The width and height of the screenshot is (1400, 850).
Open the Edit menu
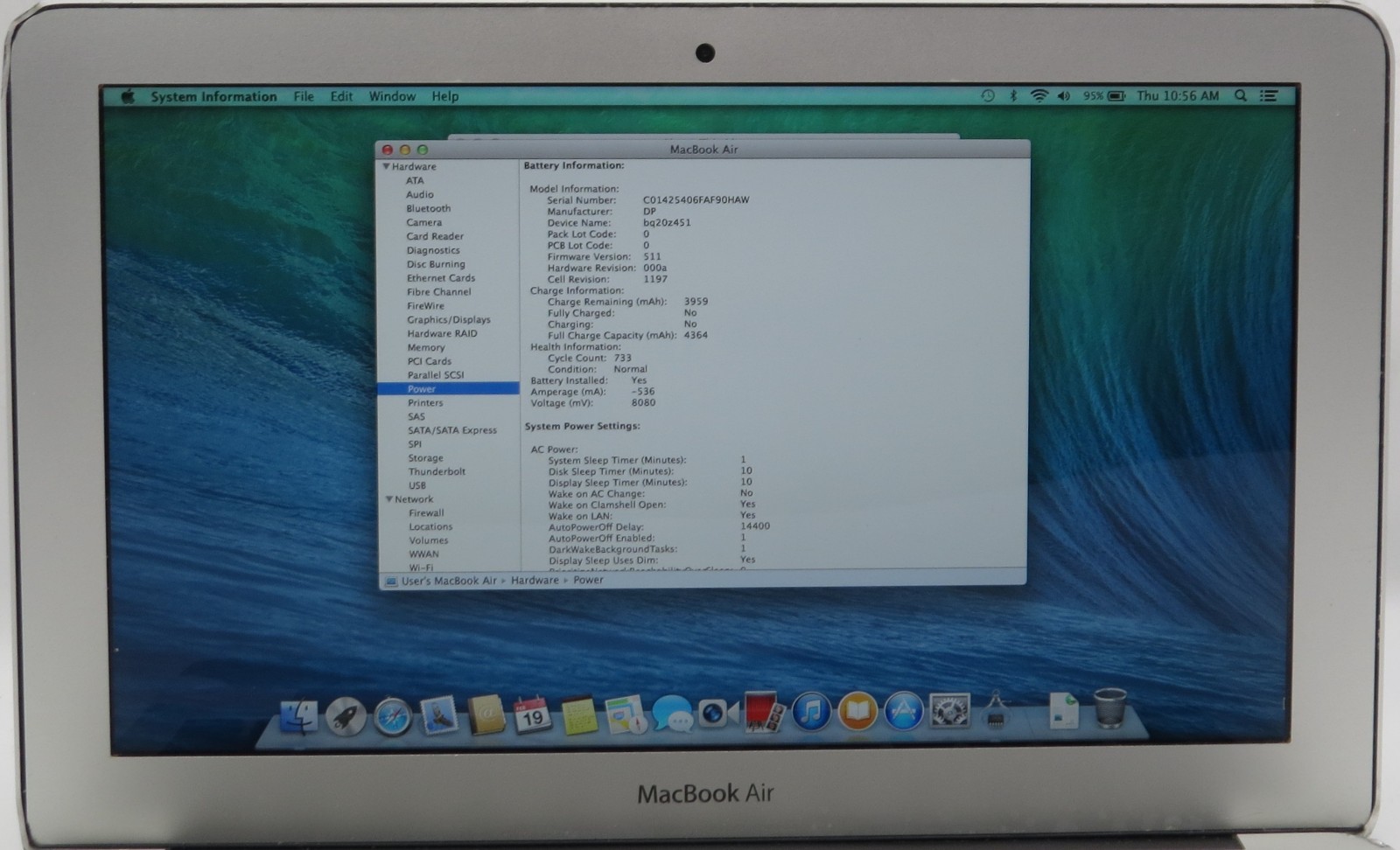pyautogui.click(x=341, y=96)
